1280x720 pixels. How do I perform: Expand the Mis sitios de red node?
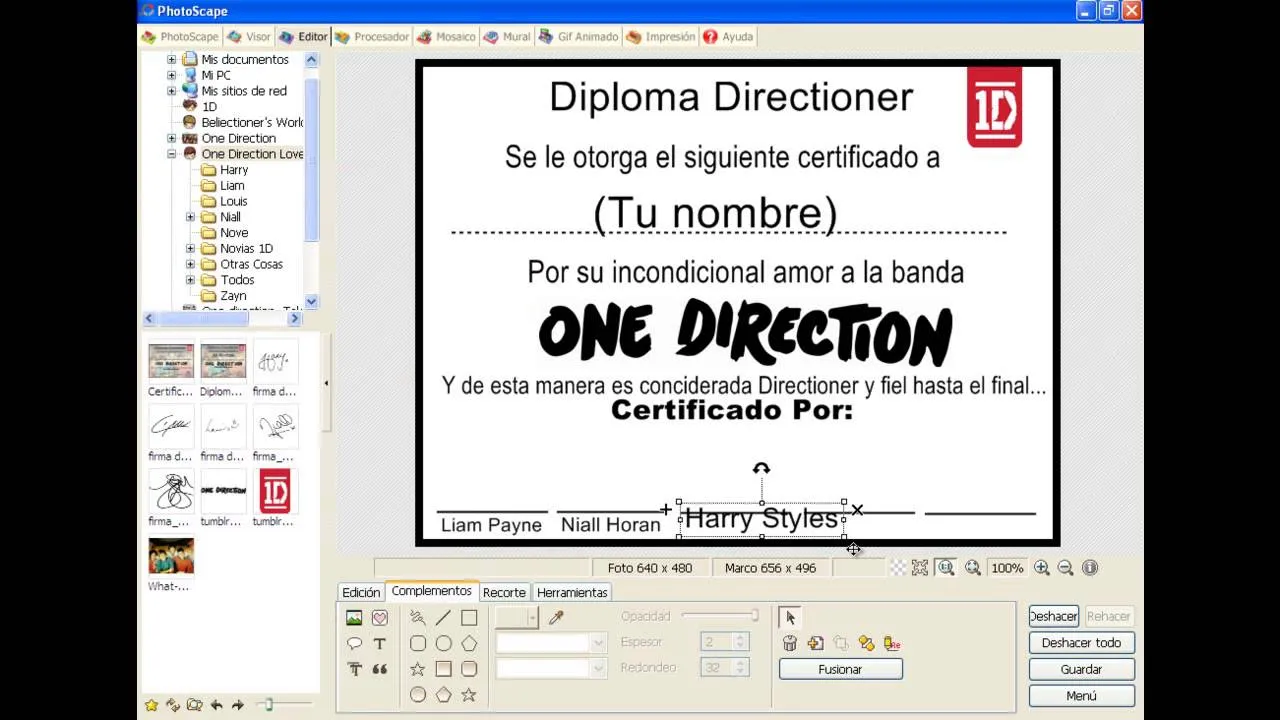click(171, 91)
